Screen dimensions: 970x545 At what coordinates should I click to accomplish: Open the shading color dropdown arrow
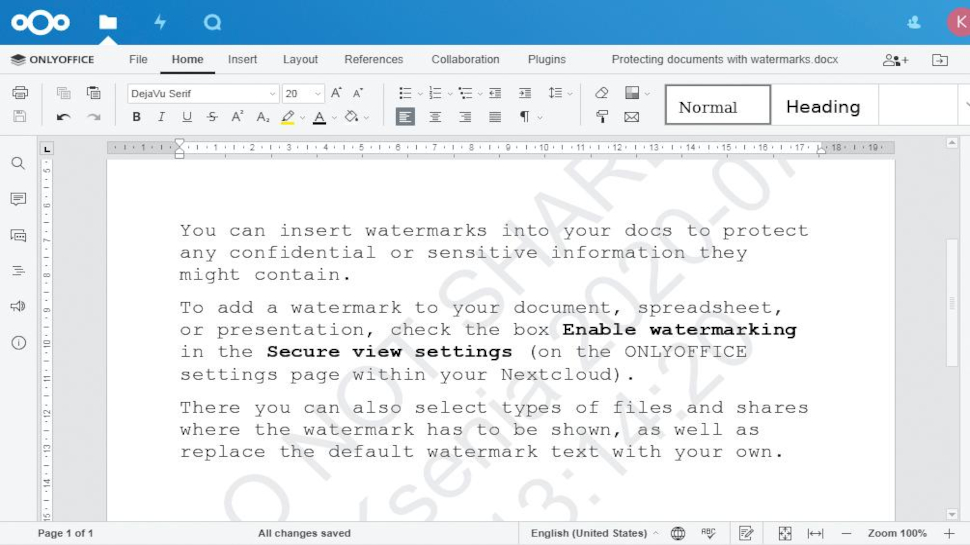(x=366, y=118)
